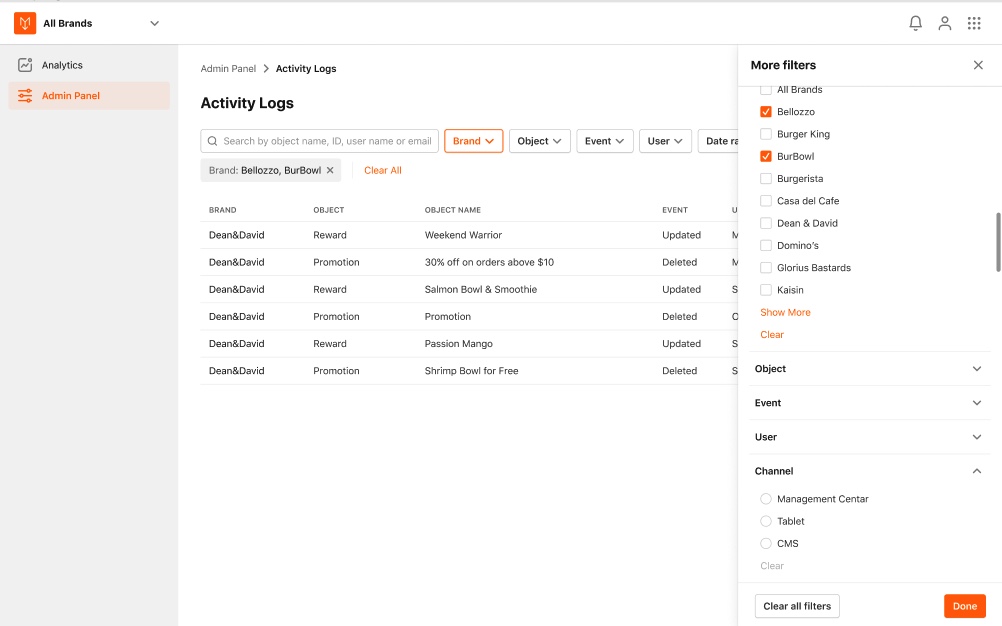The image size is (1002, 626).
Task: Check the Burgerista checkbox
Action: pos(766,179)
